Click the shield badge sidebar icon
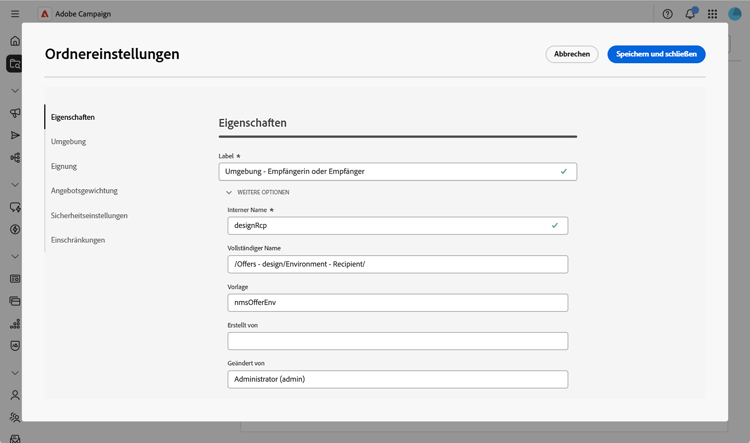Viewport: 750px width, 443px height. [x=15, y=346]
